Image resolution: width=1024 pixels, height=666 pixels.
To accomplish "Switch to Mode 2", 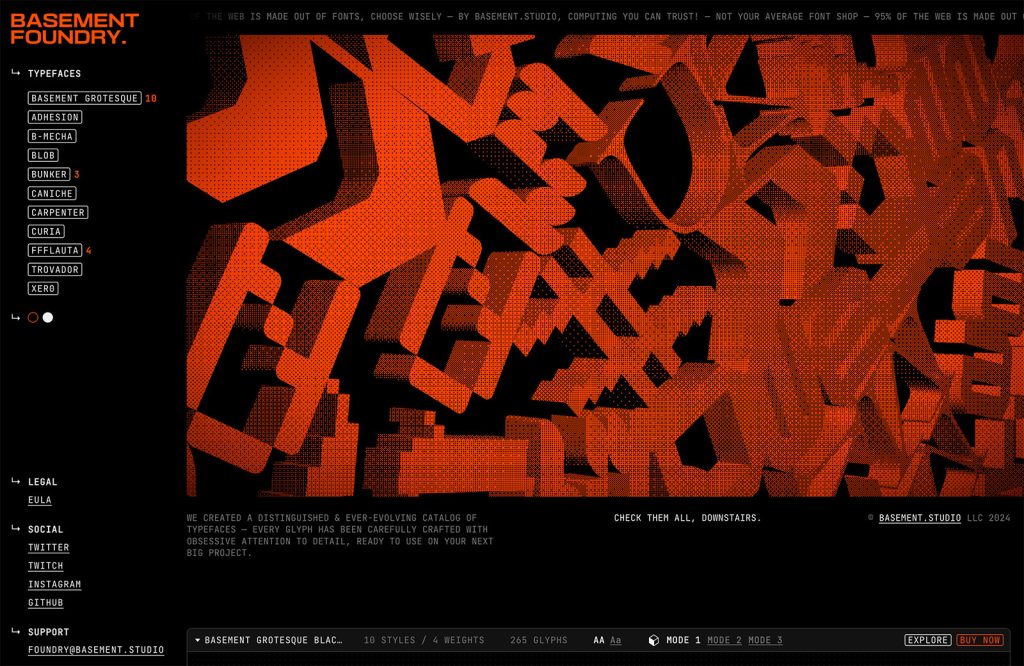I will [724, 640].
